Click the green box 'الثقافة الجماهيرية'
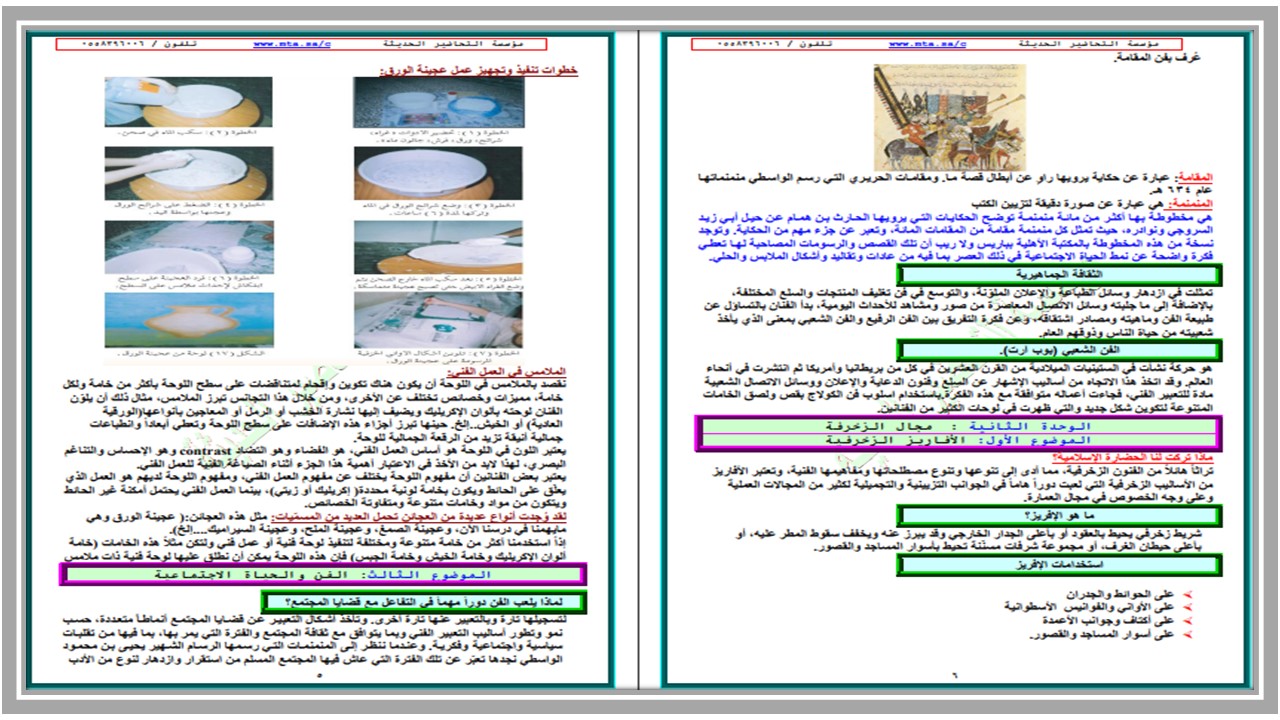Screen dimensions: 1280x720 point(1060,274)
